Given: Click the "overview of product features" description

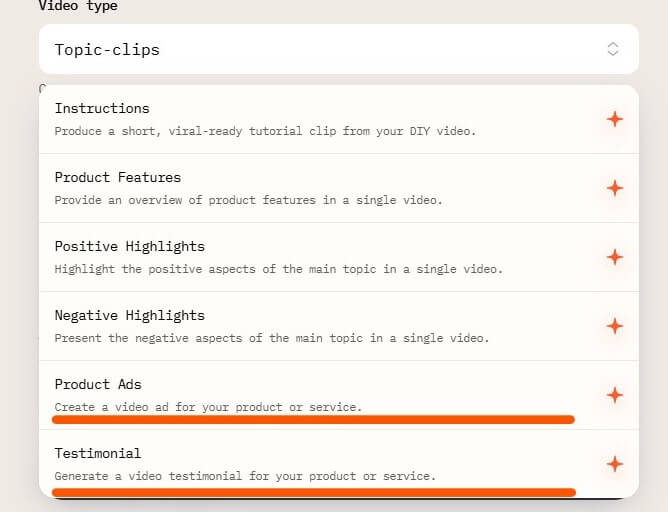Looking at the screenshot, I should click(248, 200).
